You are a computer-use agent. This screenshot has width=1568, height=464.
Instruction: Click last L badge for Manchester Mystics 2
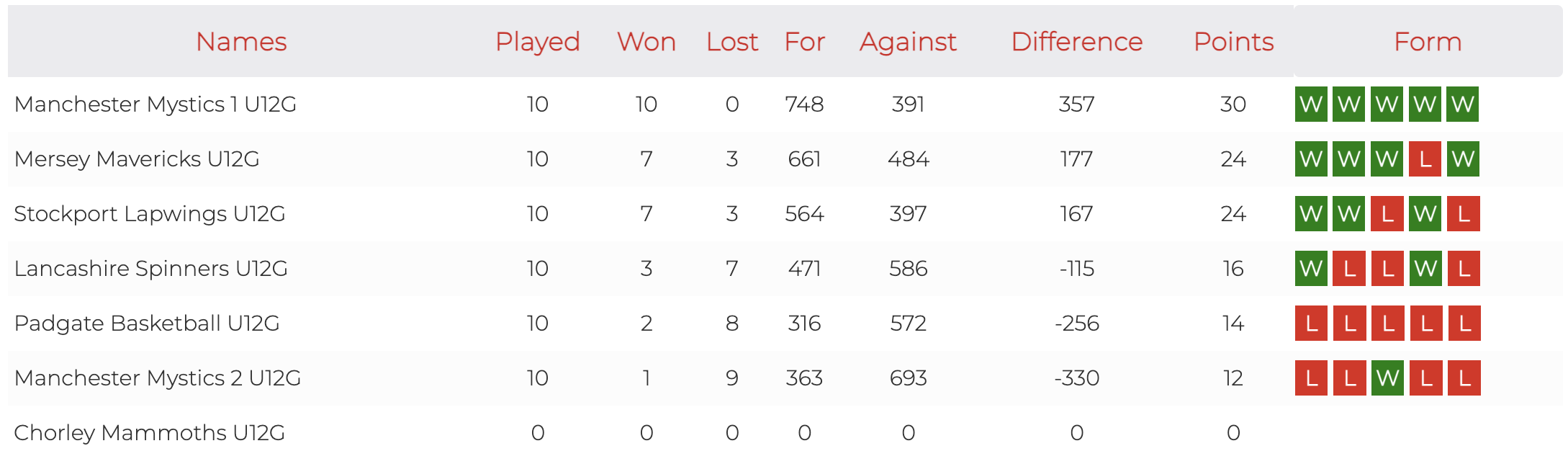coord(1464,378)
